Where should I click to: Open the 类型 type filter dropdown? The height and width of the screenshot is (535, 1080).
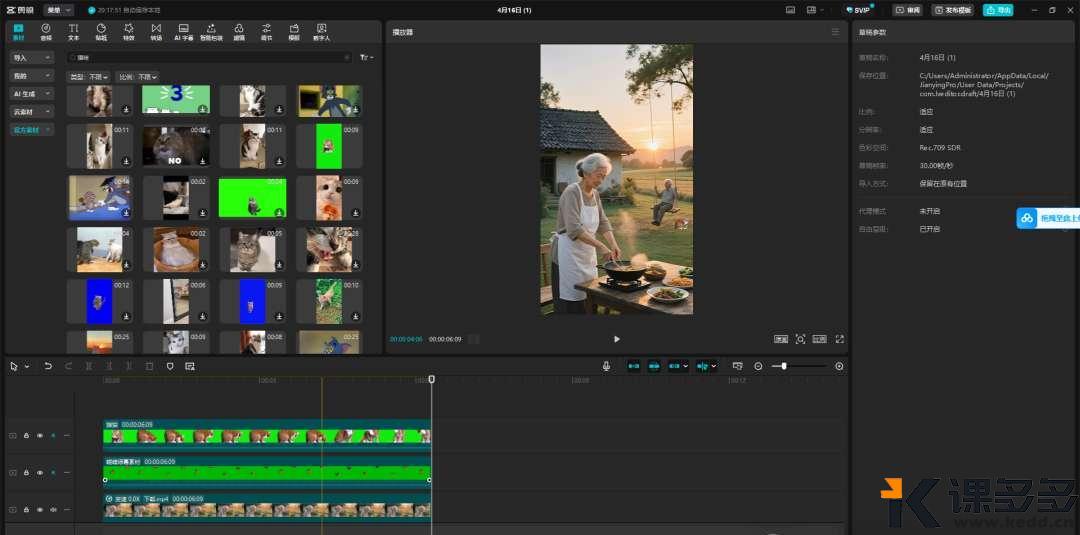pyautogui.click(x=88, y=77)
